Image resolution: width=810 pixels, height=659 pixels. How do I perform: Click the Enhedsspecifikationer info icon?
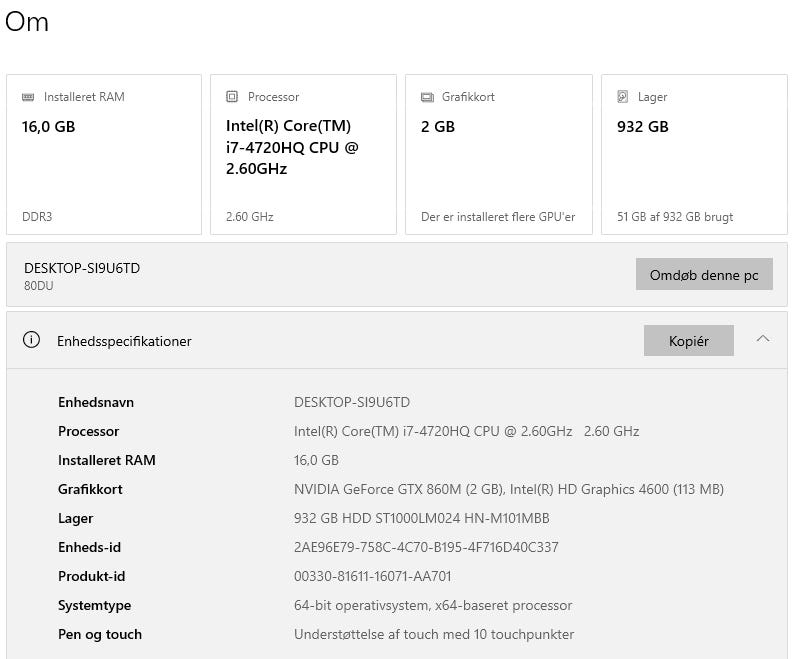click(32, 340)
